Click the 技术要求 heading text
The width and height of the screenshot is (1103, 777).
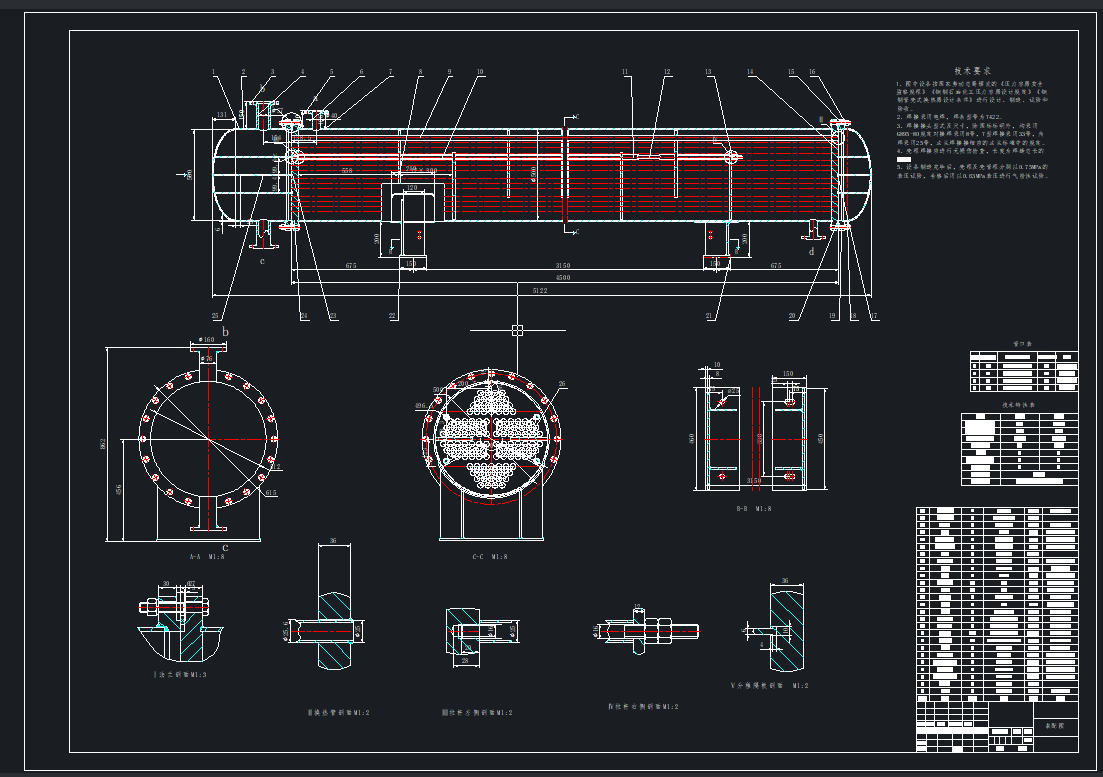tap(972, 71)
